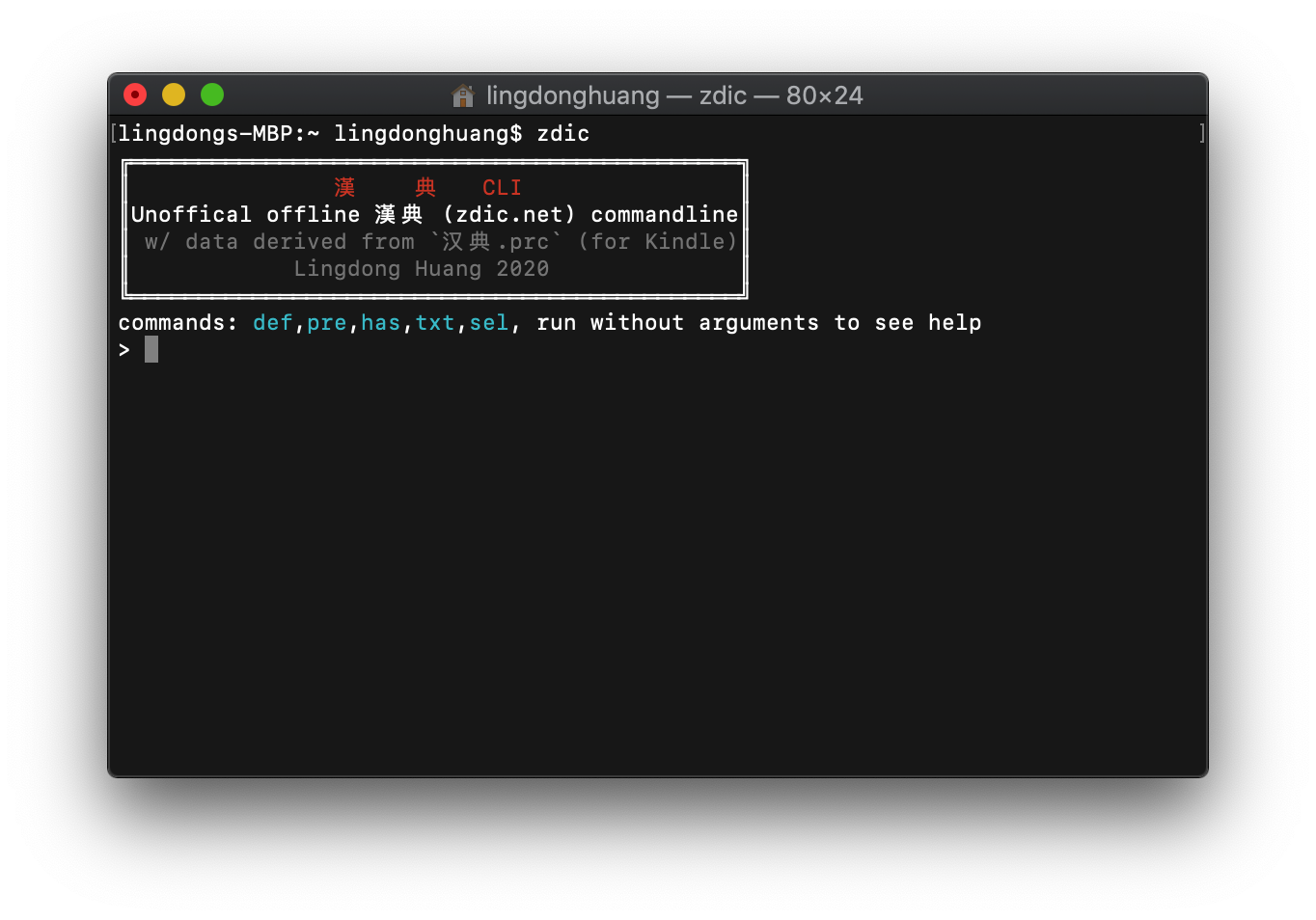This screenshot has width=1316, height=920.
Task: Click the cyan 'has' command text
Action: pos(381,323)
